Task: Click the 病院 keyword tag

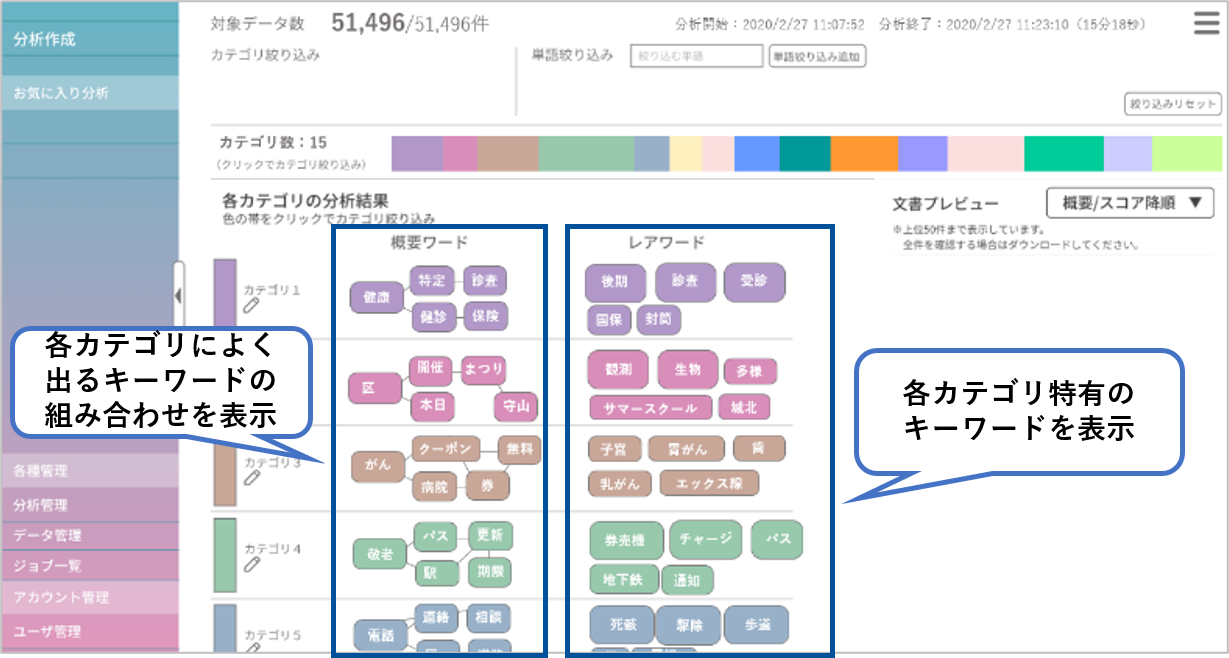Action: coord(435,487)
